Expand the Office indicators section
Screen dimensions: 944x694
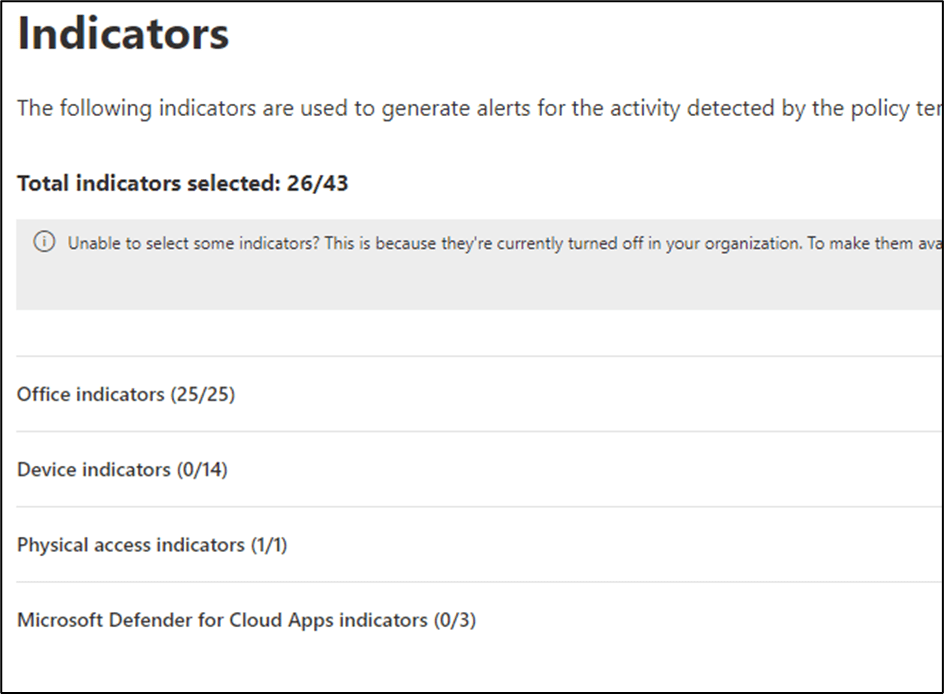click(90, 394)
